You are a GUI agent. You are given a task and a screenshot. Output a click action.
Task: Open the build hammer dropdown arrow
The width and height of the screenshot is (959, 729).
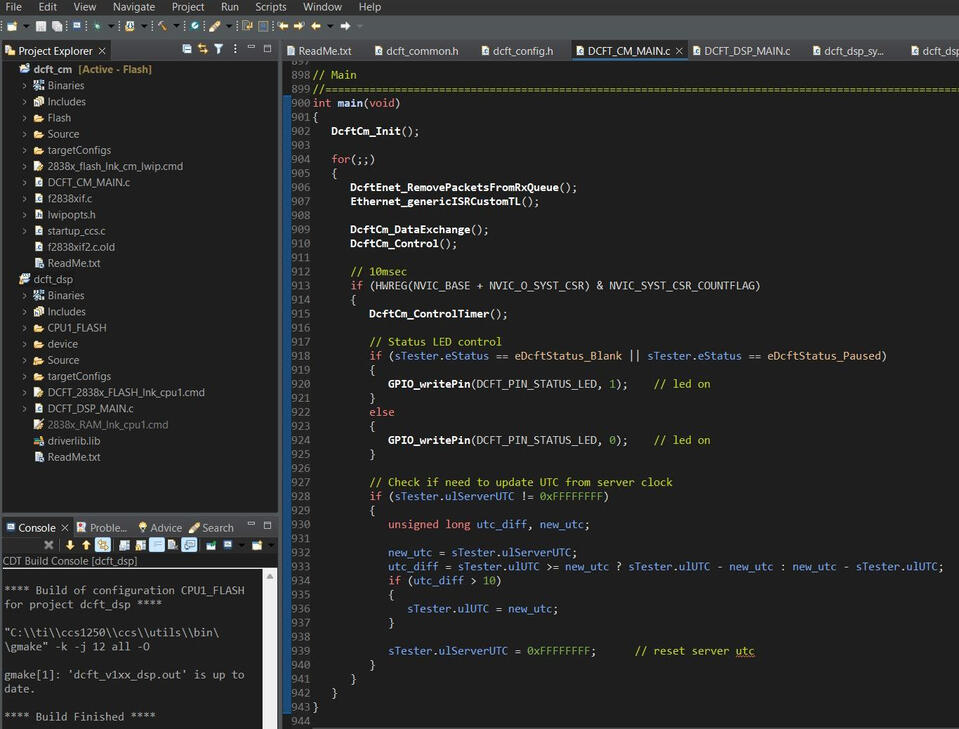176,26
